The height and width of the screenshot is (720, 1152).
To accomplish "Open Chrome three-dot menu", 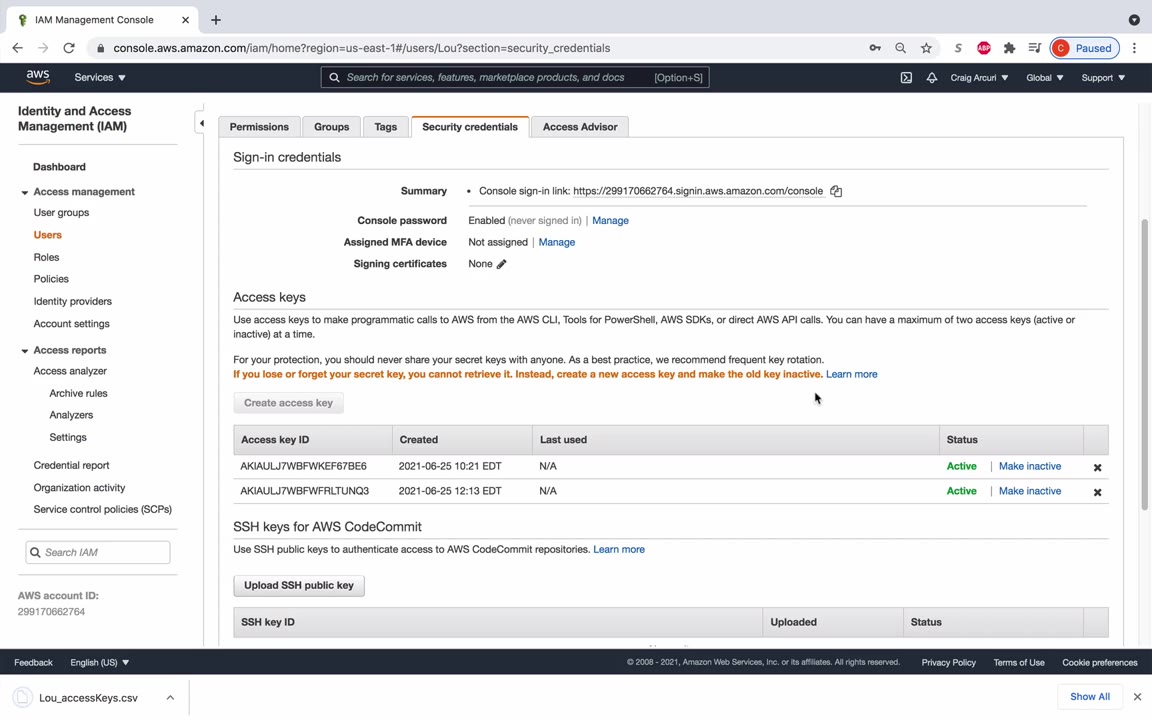I will pos(1134,48).
